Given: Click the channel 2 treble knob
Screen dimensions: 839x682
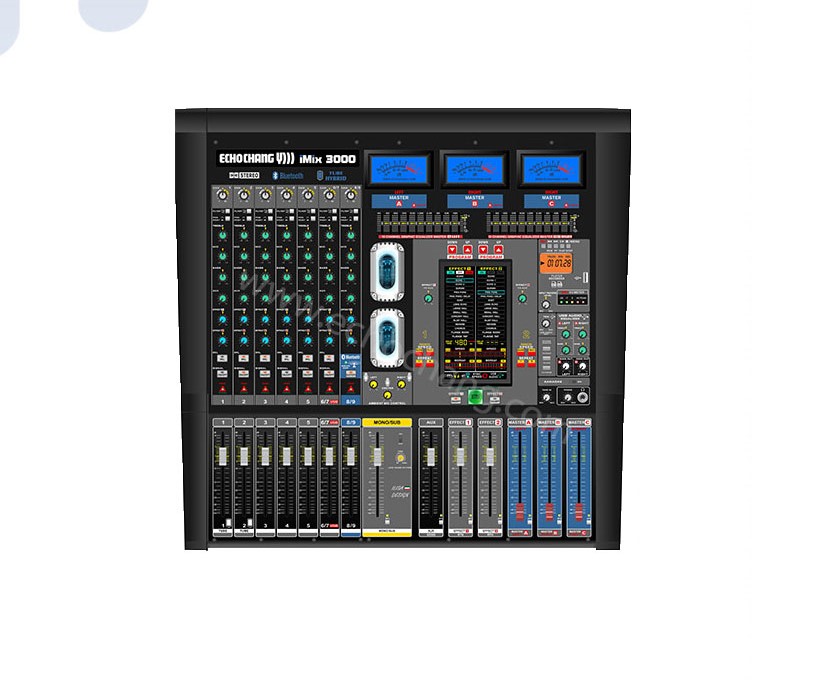Looking at the screenshot, I should click(244, 235).
